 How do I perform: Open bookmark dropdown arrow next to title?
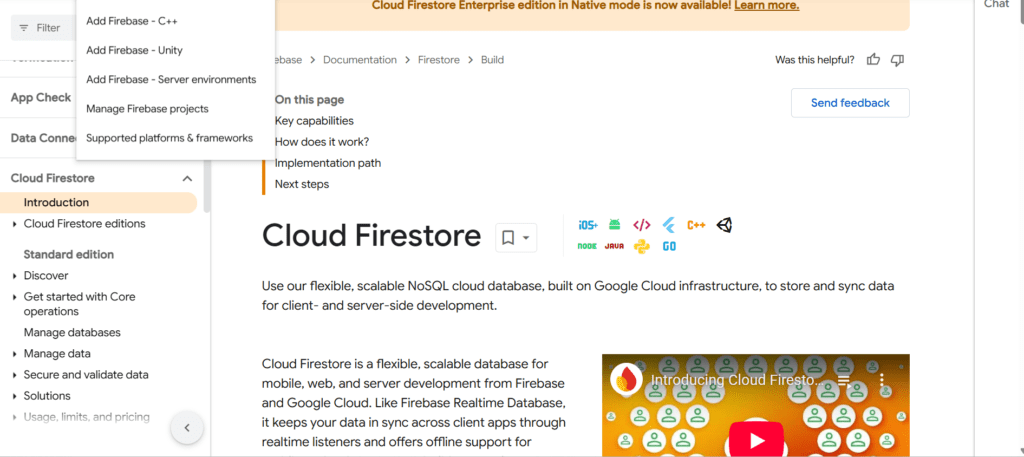pos(526,238)
